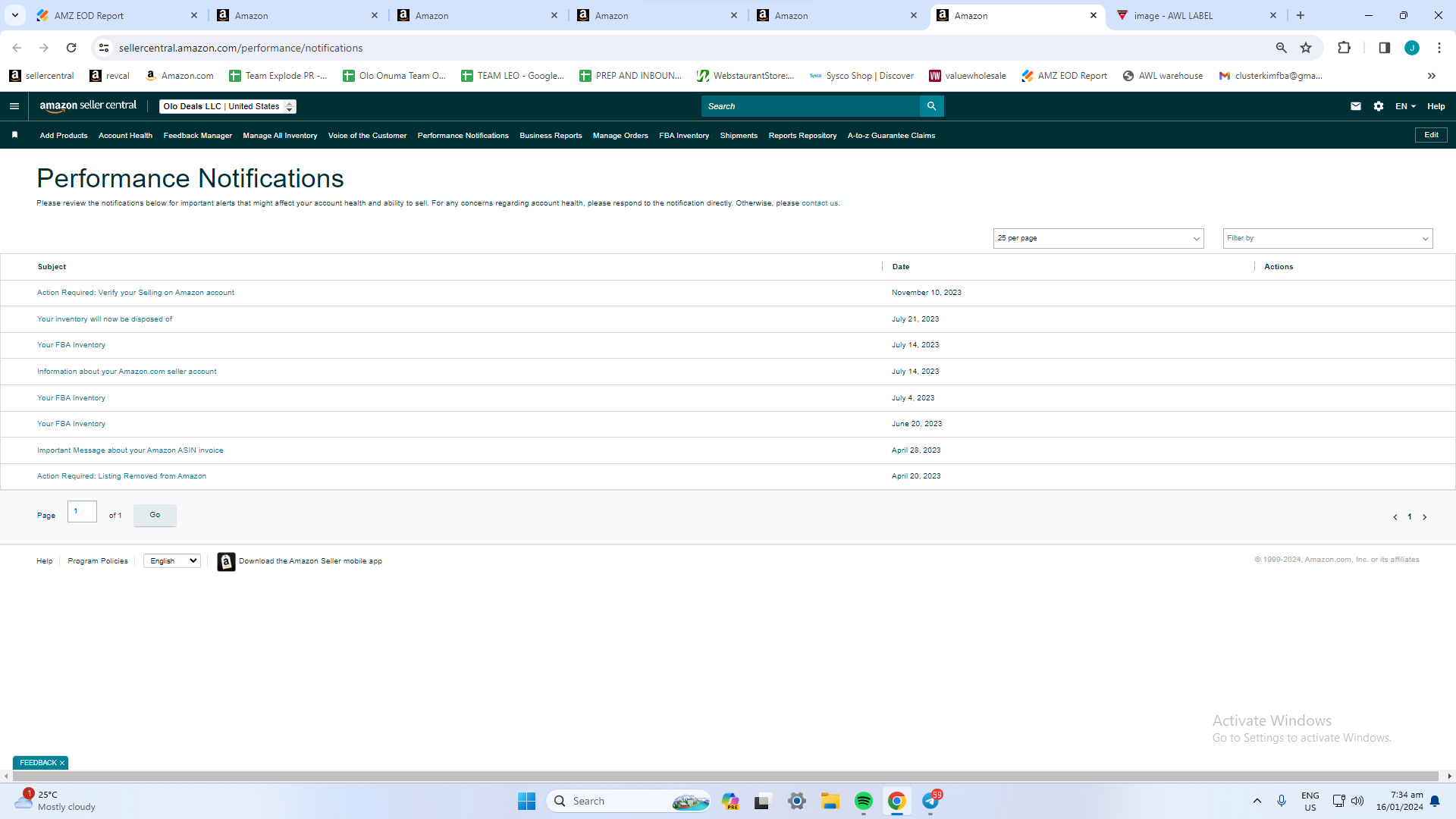Show hidden system tray icons chevron
Image resolution: width=1456 pixels, height=819 pixels.
coord(1257,801)
